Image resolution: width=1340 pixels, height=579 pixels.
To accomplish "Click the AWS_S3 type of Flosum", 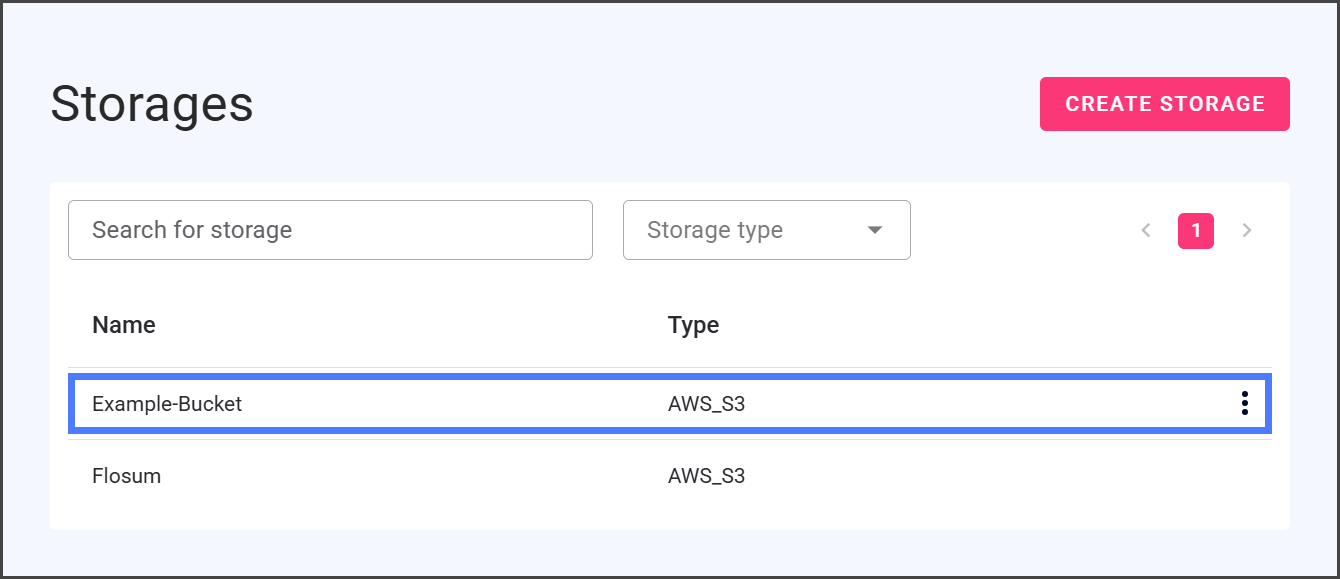I will pyautogui.click(x=706, y=476).
